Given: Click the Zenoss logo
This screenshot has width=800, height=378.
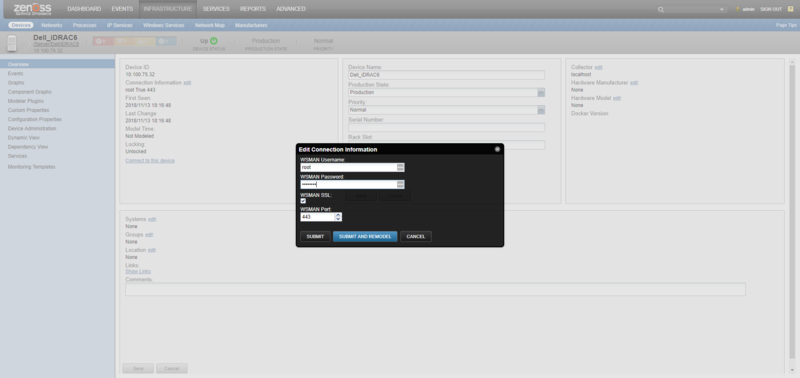Looking at the screenshot, I should click(33, 9).
